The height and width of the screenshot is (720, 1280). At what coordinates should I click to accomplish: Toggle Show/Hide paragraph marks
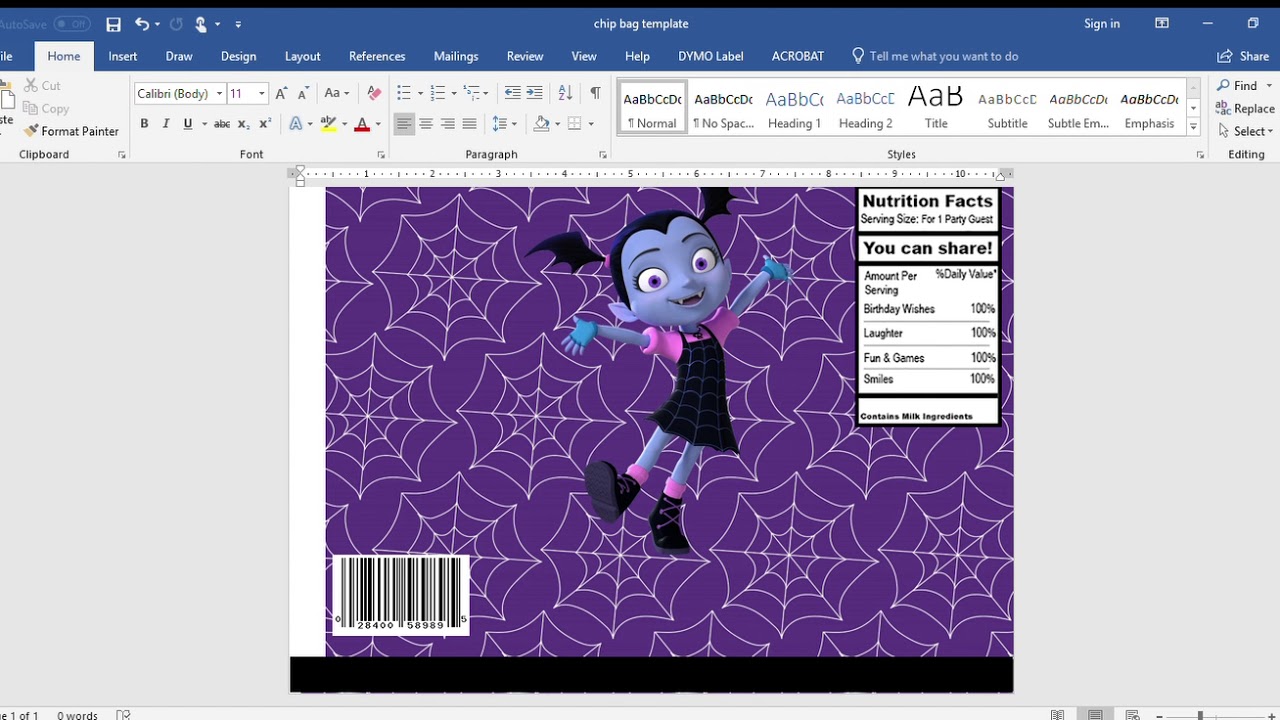click(x=595, y=93)
